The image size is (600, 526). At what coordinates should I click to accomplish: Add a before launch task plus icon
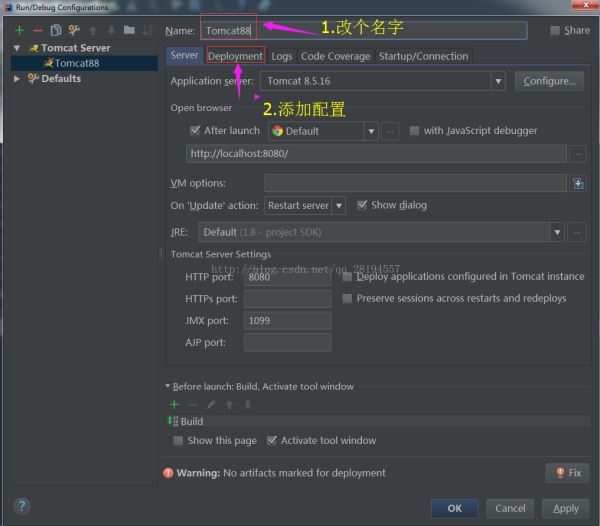coord(174,404)
